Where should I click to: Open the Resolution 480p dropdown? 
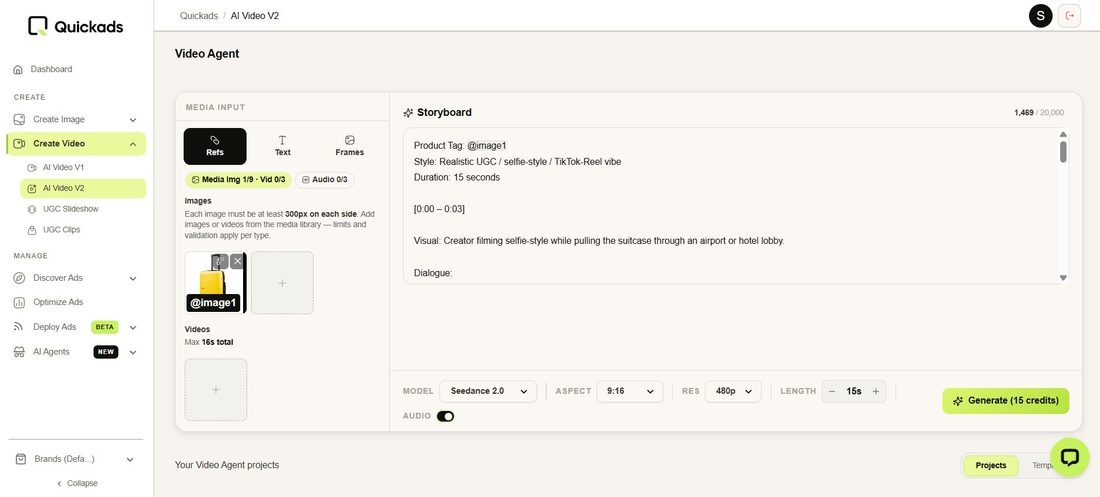click(x=733, y=391)
